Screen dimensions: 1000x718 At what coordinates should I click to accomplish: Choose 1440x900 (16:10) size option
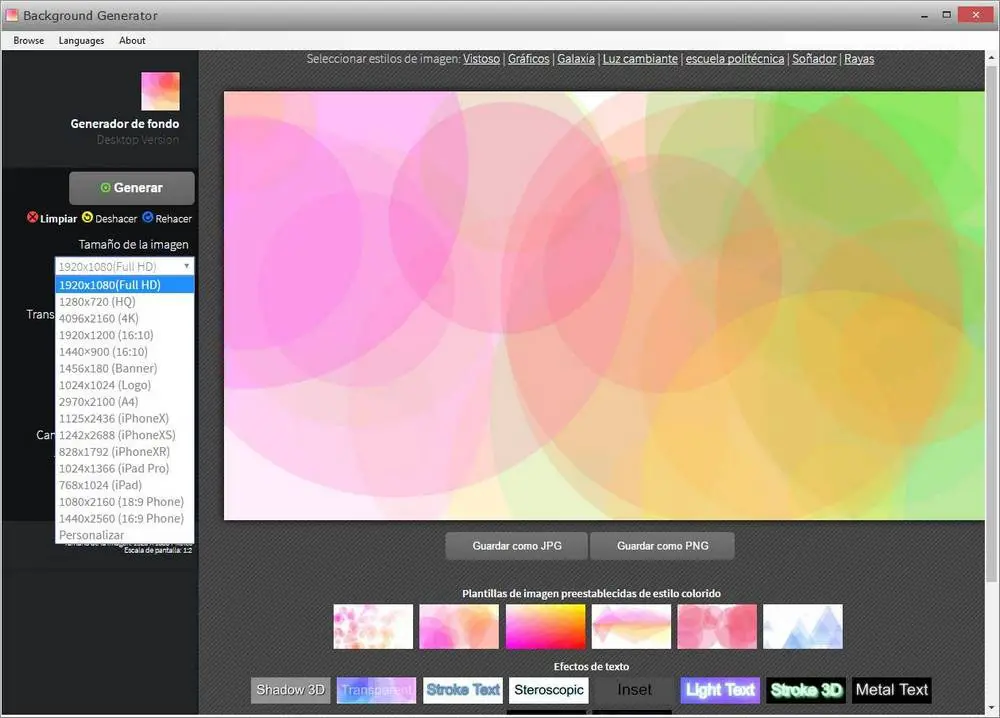tap(124, 351)
